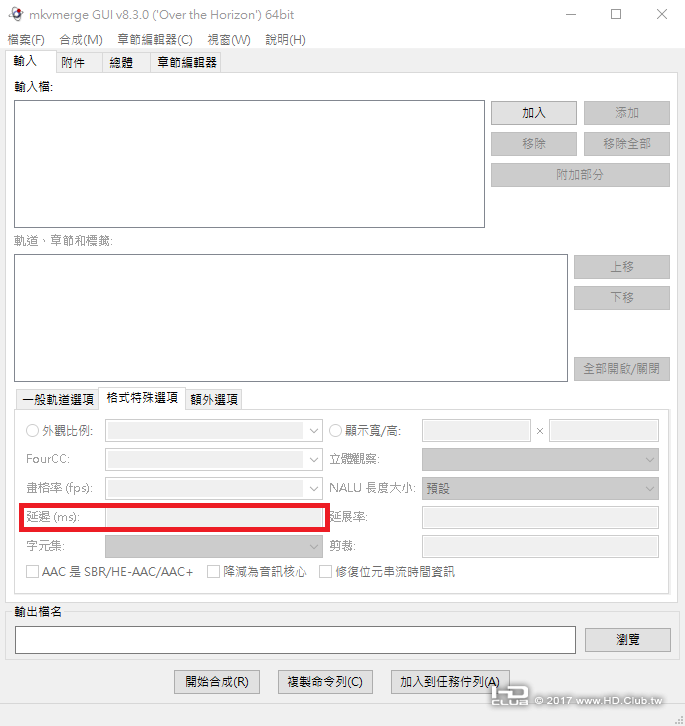
Task: Select the 格式特殊選項 tab
Action: tap(142, 398)
